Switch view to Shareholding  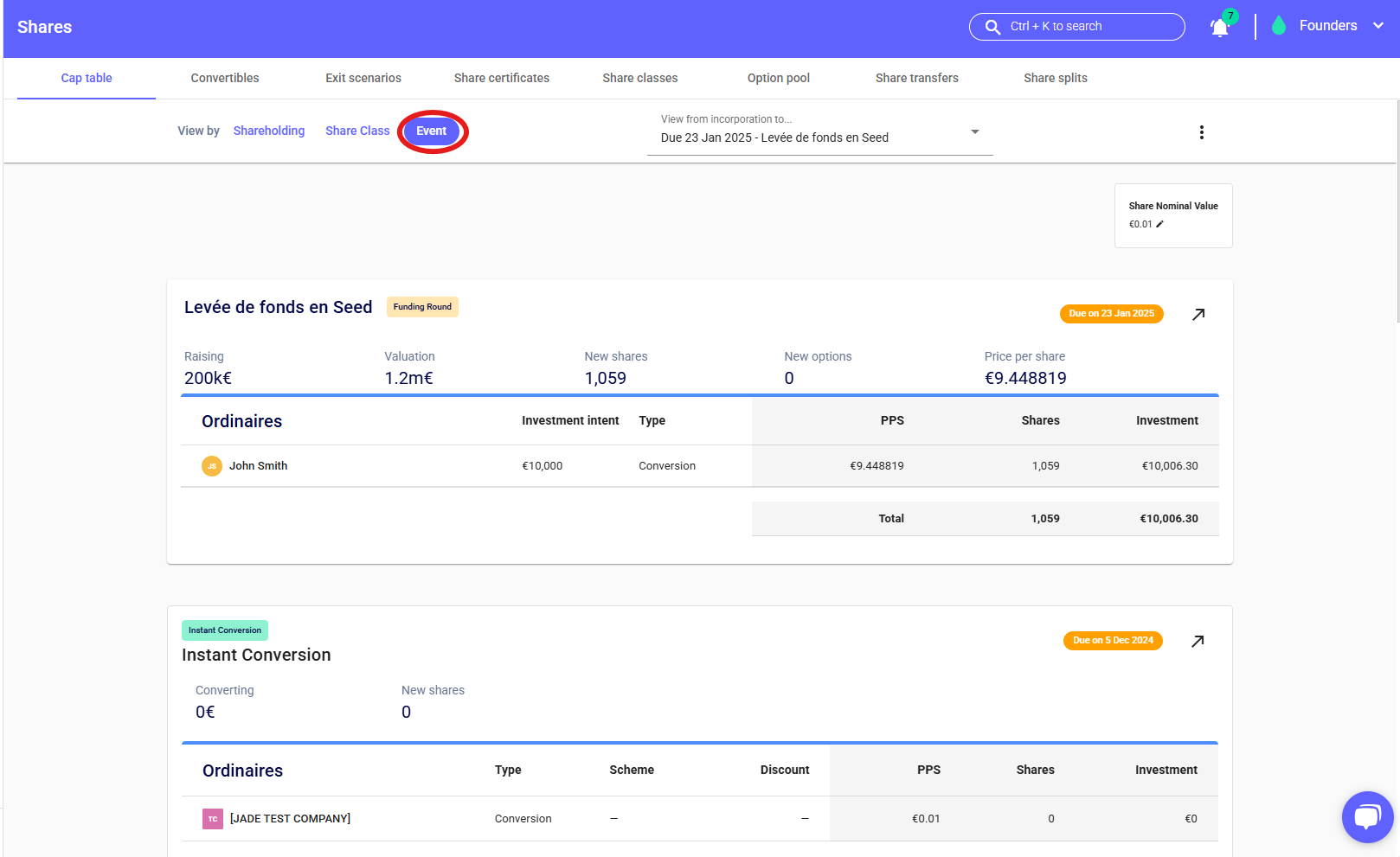269,131
